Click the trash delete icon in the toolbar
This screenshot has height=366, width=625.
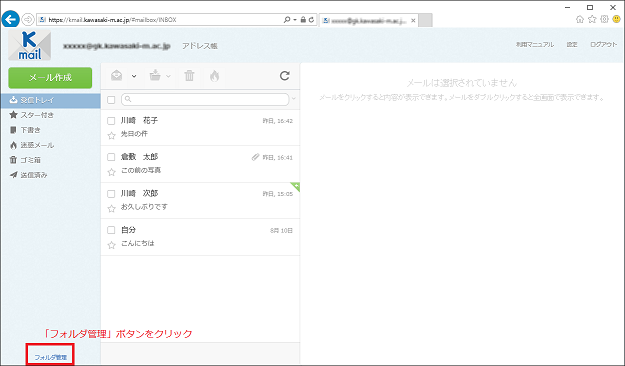(189, 75)
